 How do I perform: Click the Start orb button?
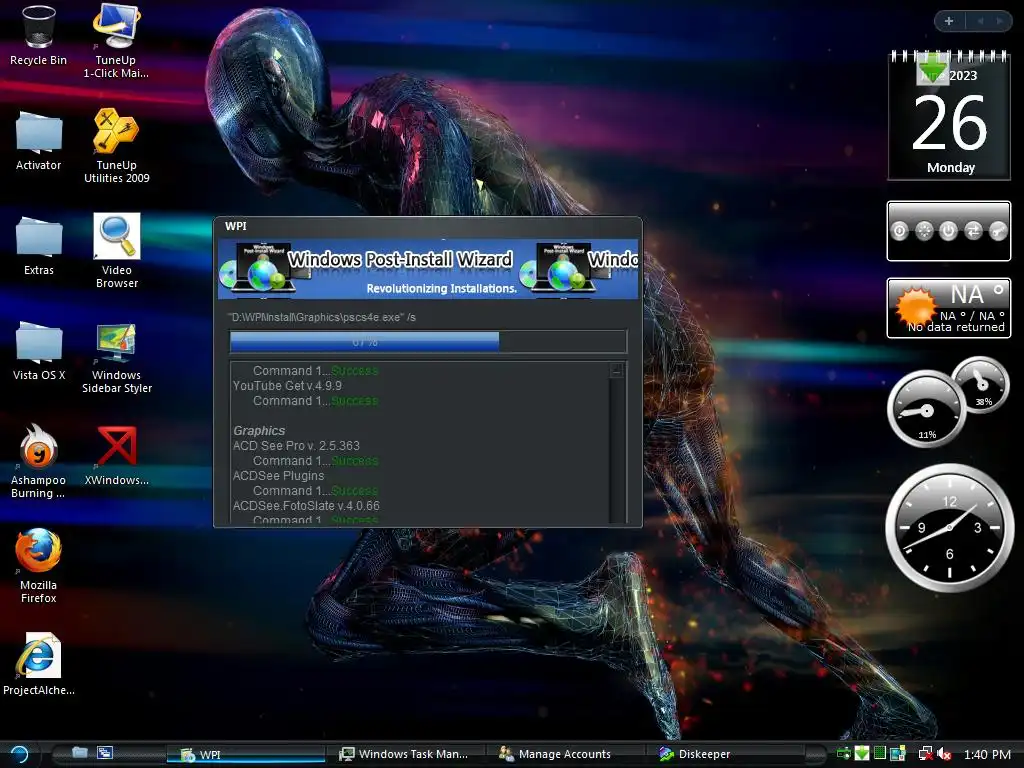19,754
